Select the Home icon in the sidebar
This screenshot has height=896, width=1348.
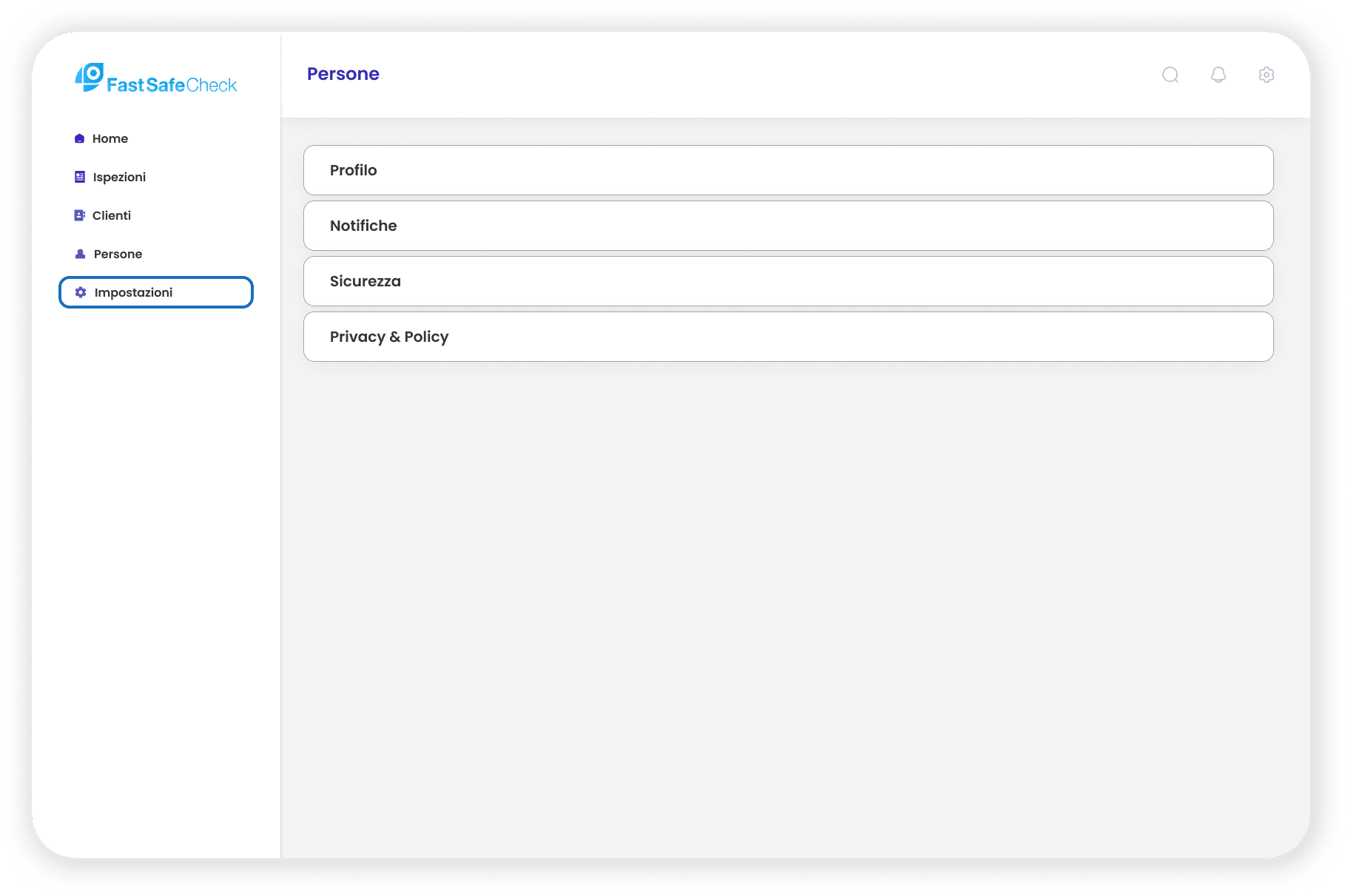(x=79, y=138)
